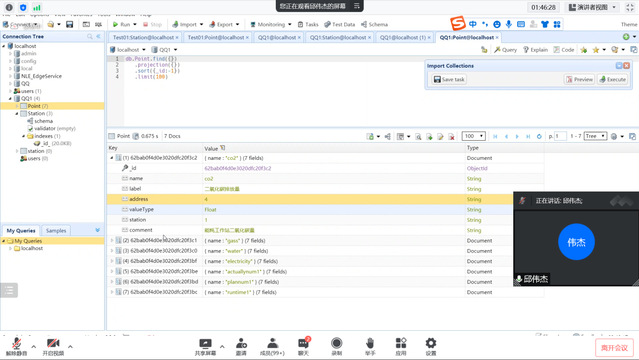Expand document (2) with name gass

click(x=112, y=241)
